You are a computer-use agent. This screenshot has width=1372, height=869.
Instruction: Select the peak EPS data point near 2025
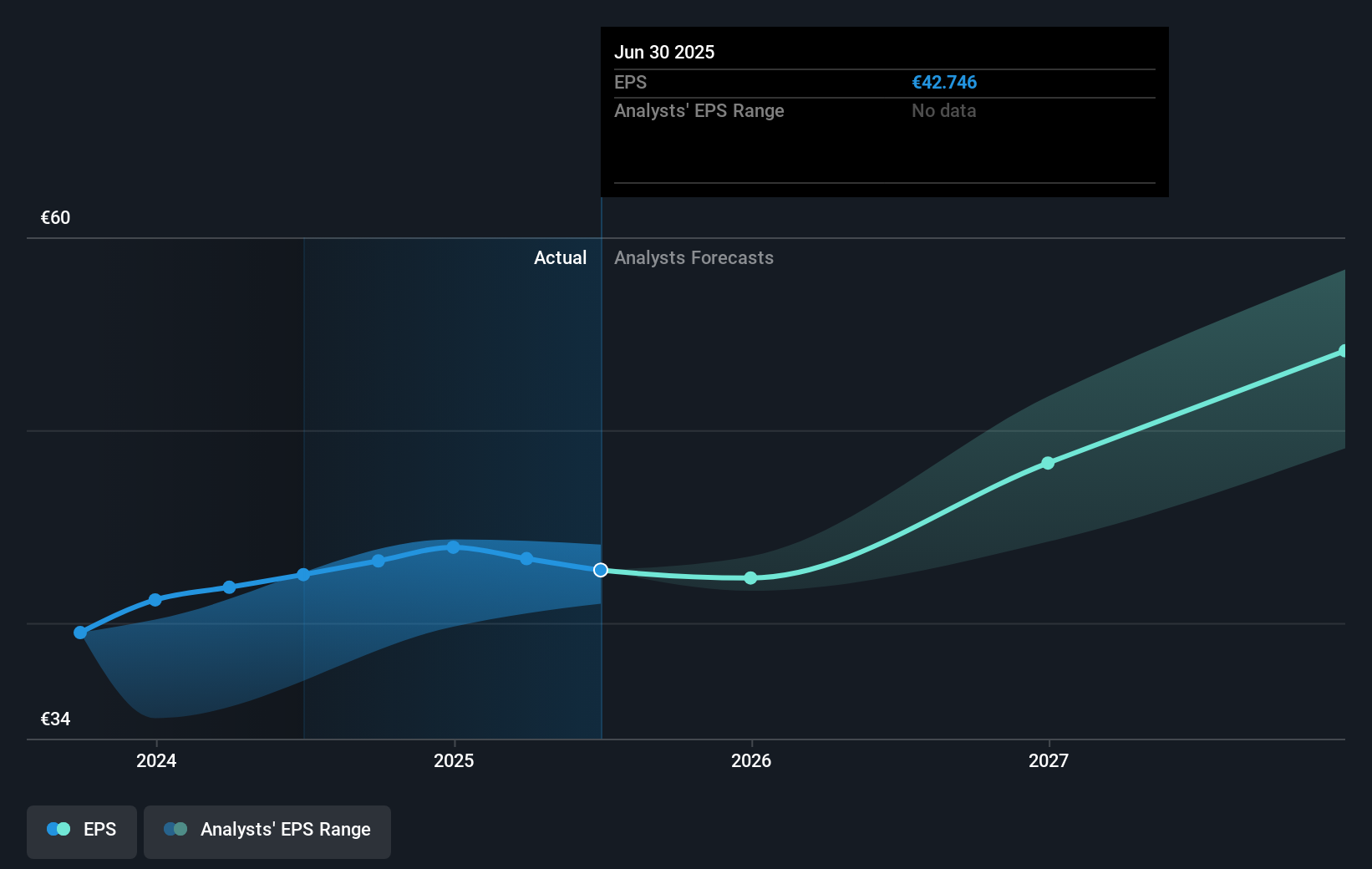click(453, 546)
